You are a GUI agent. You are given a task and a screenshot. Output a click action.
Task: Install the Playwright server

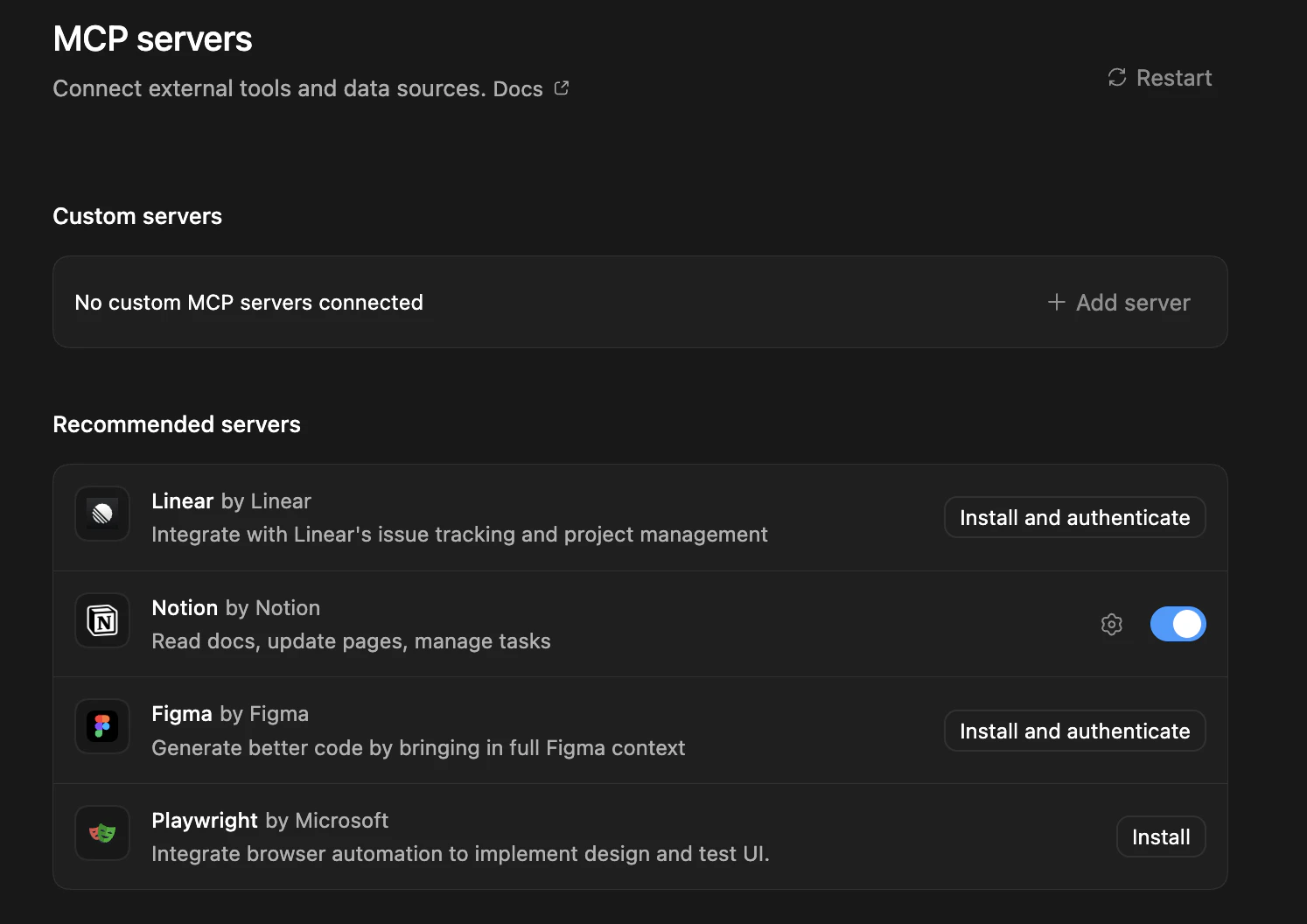(1161, 836)
